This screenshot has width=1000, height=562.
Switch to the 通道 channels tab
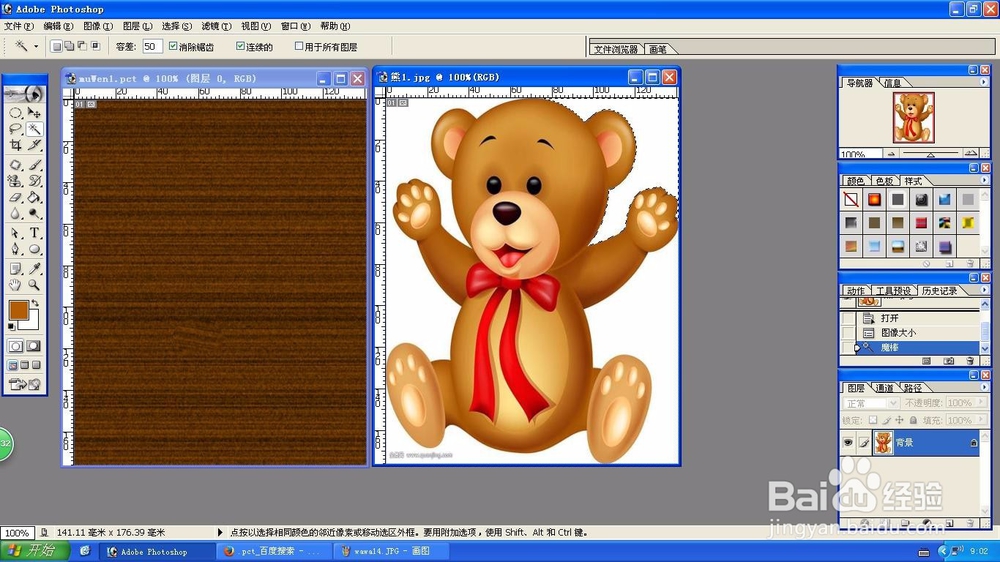(884, 388)
